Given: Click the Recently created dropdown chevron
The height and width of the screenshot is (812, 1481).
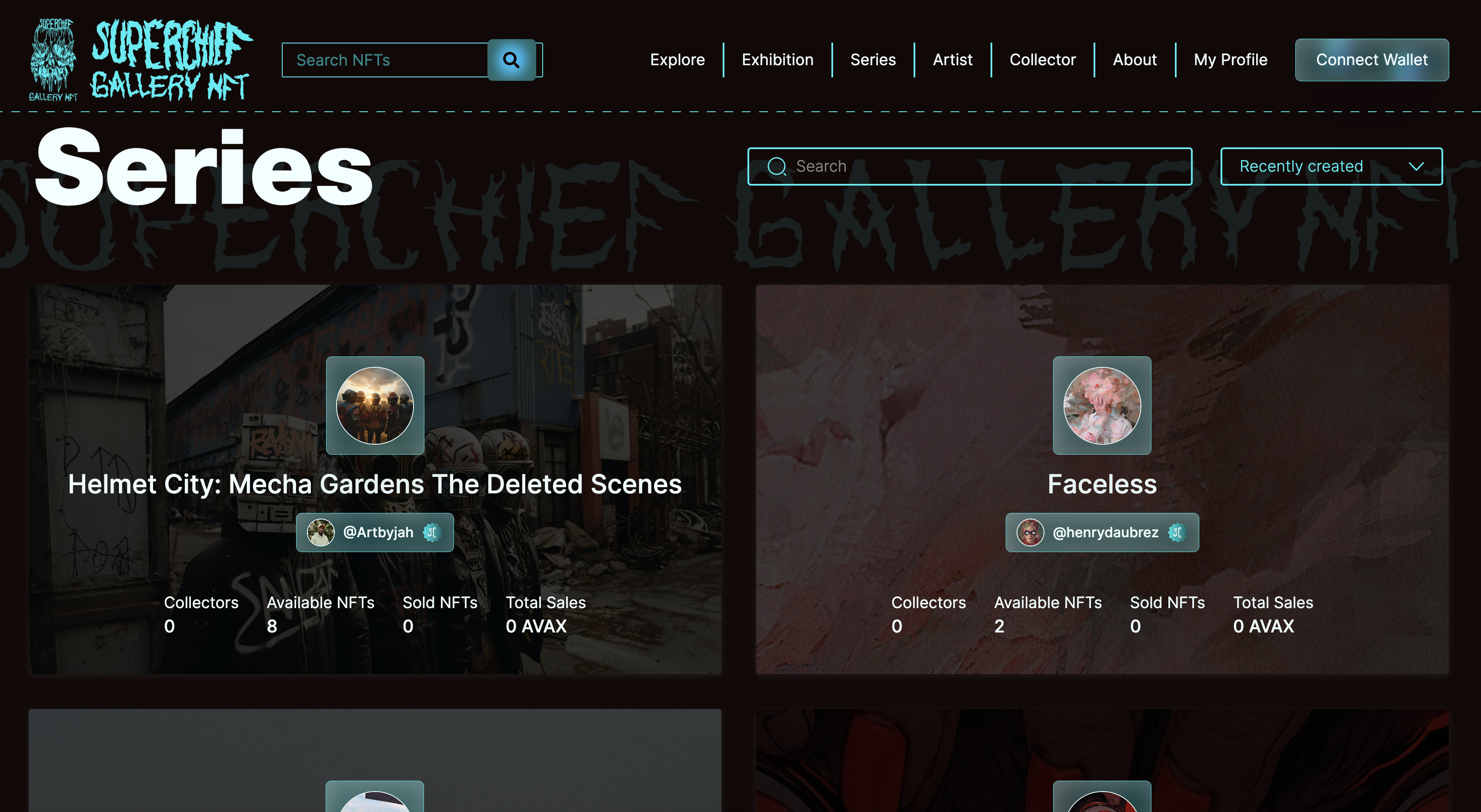Looking at the screenshot, I should tap(1416, 166).
